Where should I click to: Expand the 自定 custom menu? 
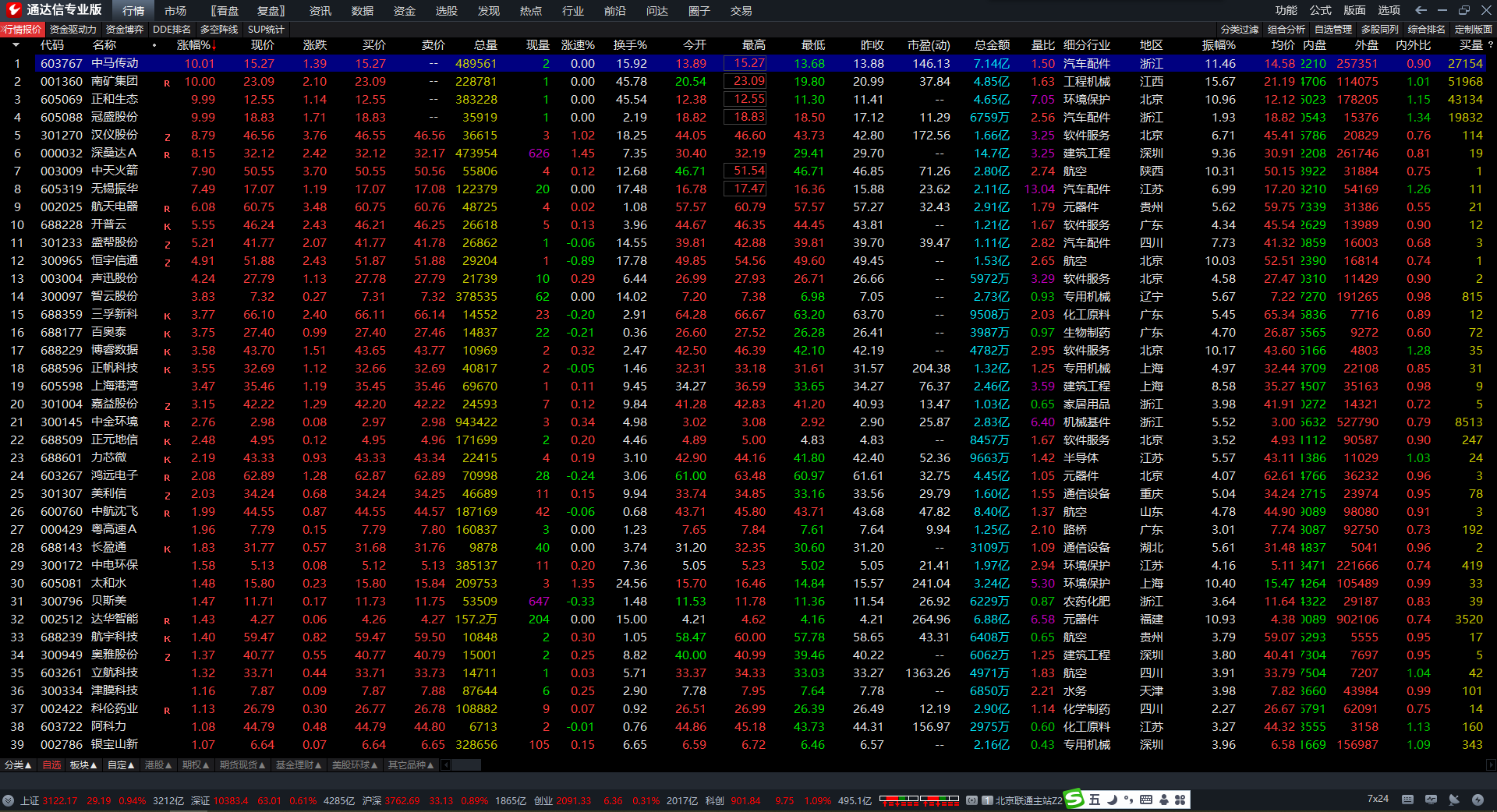coord(121,765)
